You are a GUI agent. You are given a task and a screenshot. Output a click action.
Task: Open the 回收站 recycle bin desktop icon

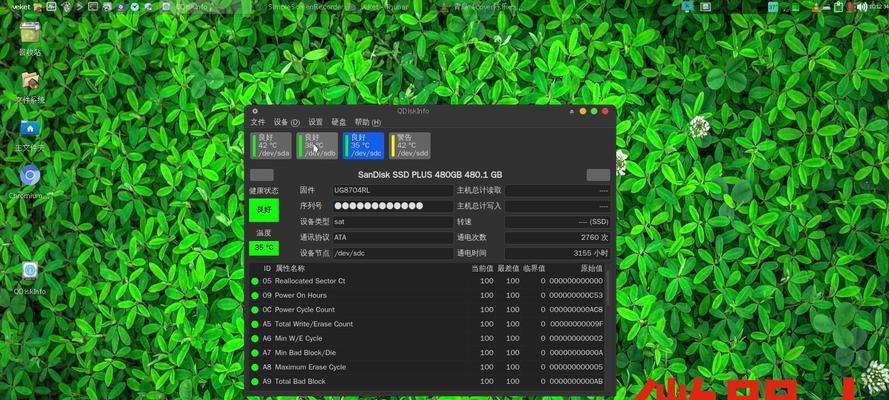(30, 34)
